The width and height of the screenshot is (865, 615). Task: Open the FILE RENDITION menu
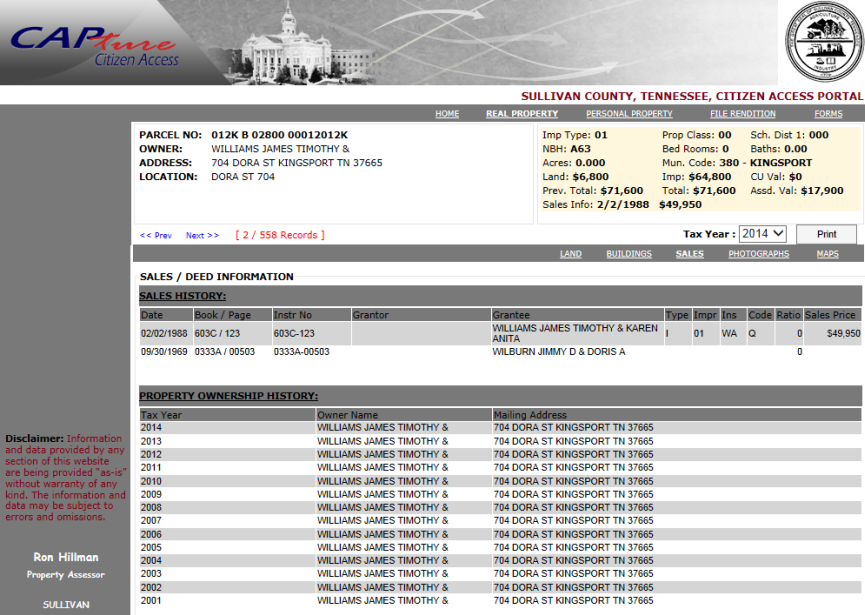click(743, 114)
